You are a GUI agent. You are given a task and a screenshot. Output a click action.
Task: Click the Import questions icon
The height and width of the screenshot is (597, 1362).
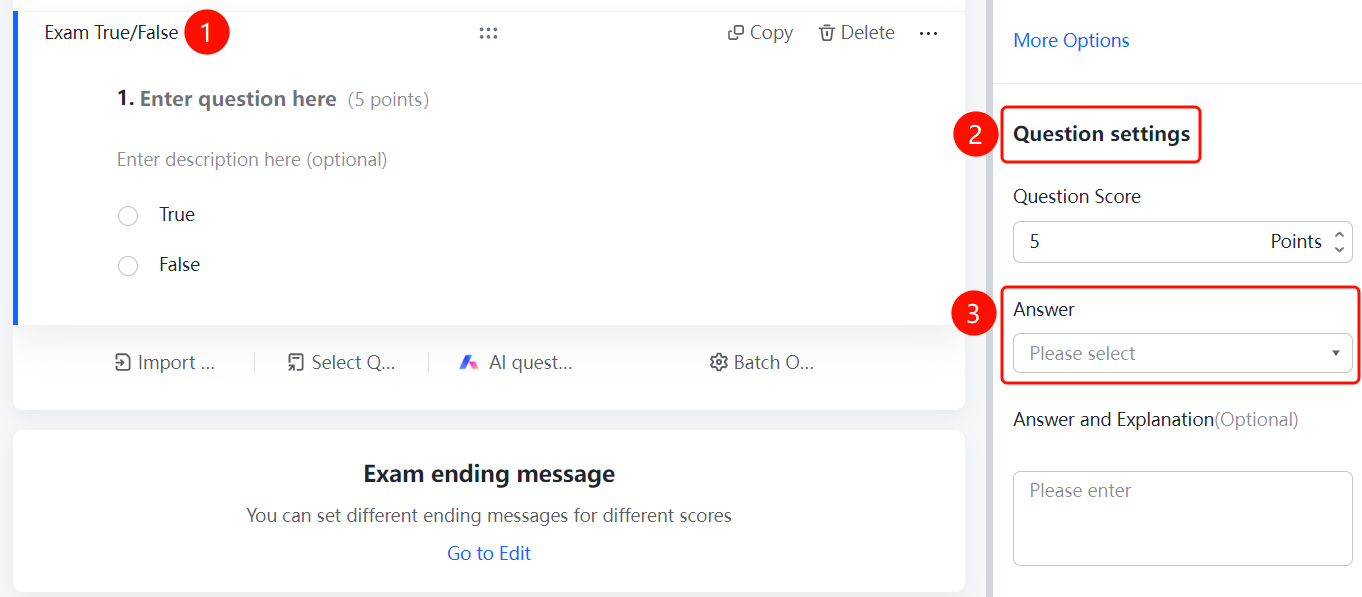click(x=123, y=362)
